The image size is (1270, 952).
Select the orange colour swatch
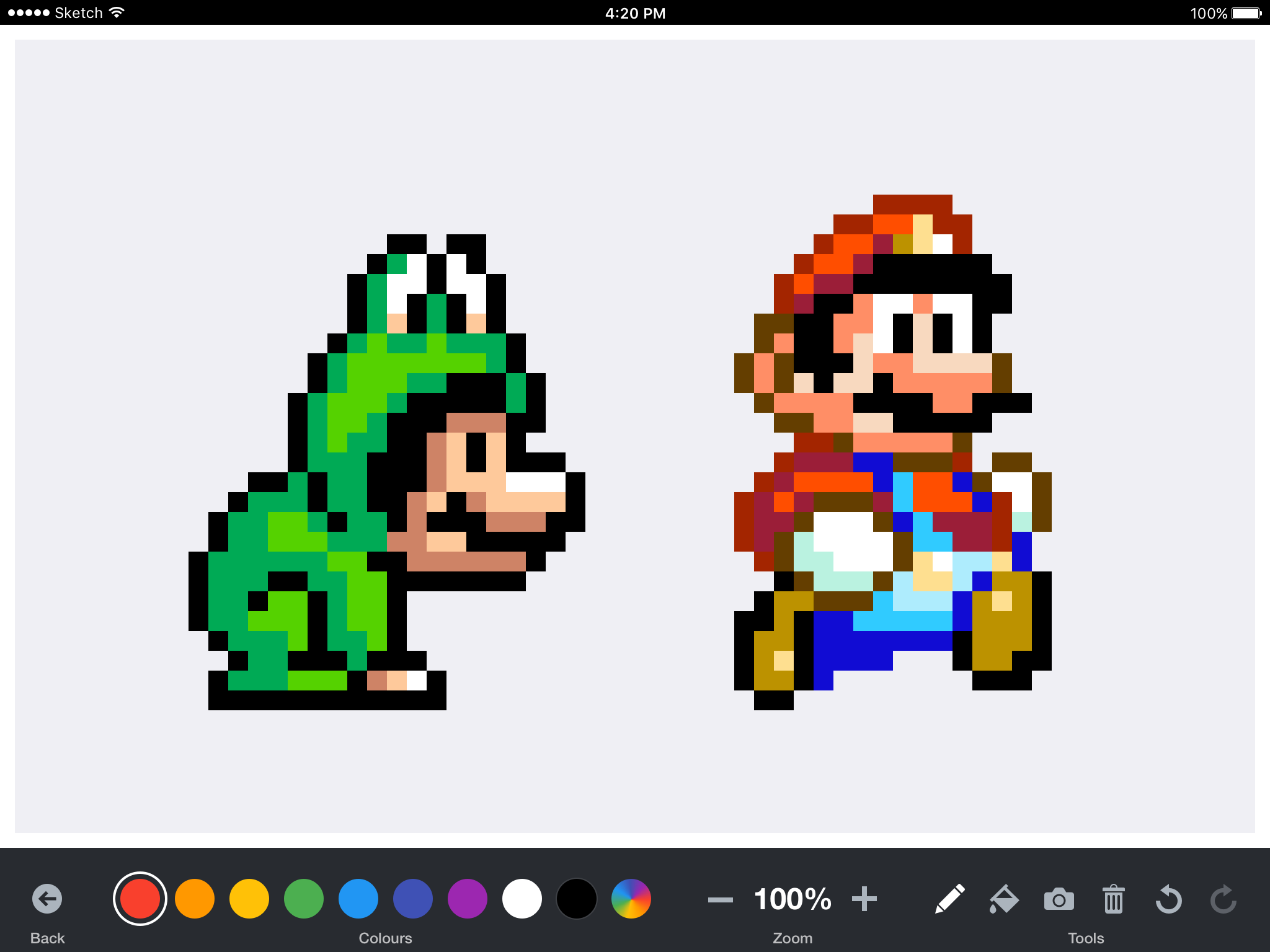point(195,899)
